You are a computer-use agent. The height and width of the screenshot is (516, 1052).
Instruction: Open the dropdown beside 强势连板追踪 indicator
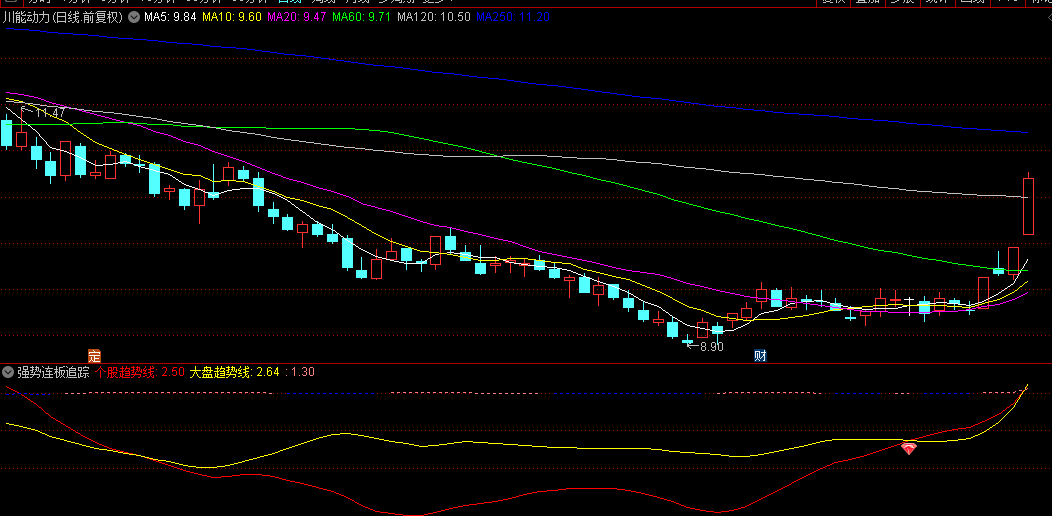(x=8, y=372)
